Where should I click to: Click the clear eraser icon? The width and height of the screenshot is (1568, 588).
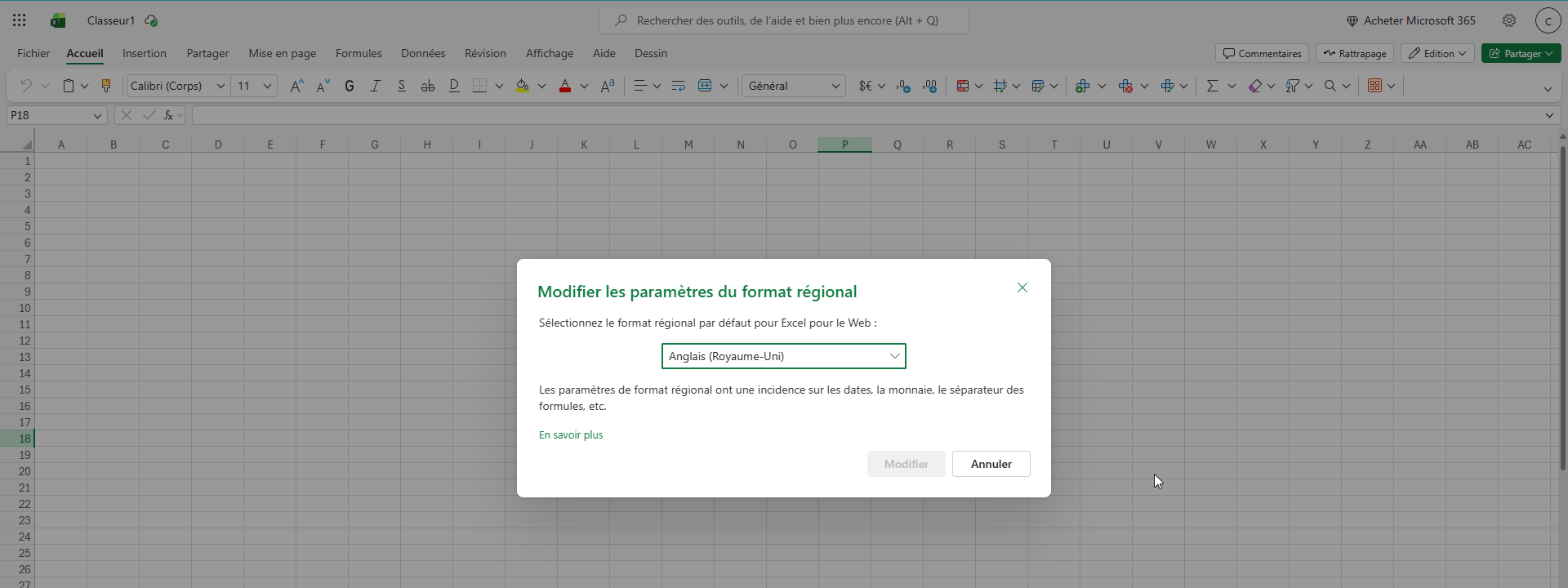click(1255, 86)
